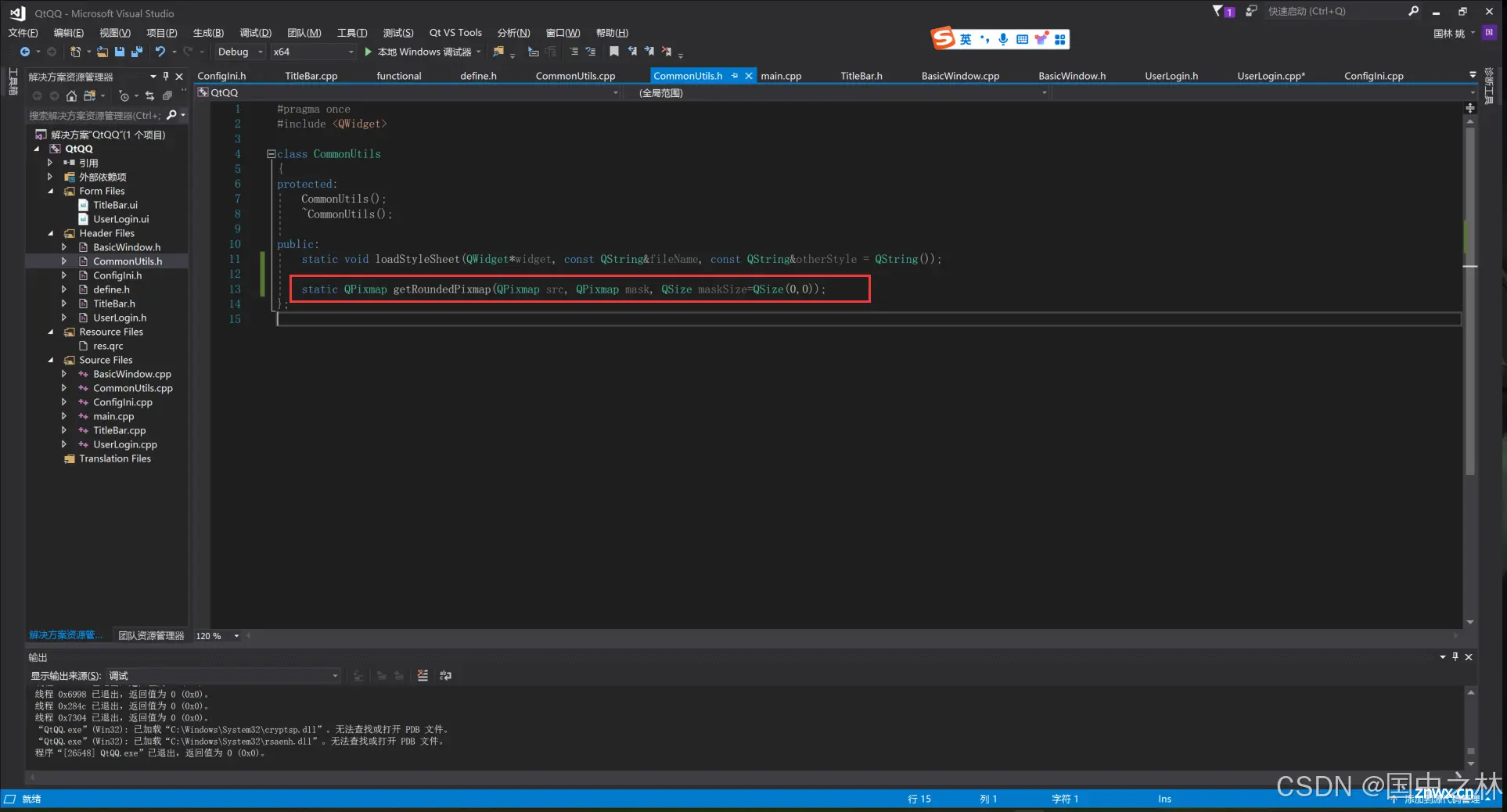Open the QtQQ project scope dropdown
Image resolution: width=1507 pixels, height=812 pixels.
408,92
